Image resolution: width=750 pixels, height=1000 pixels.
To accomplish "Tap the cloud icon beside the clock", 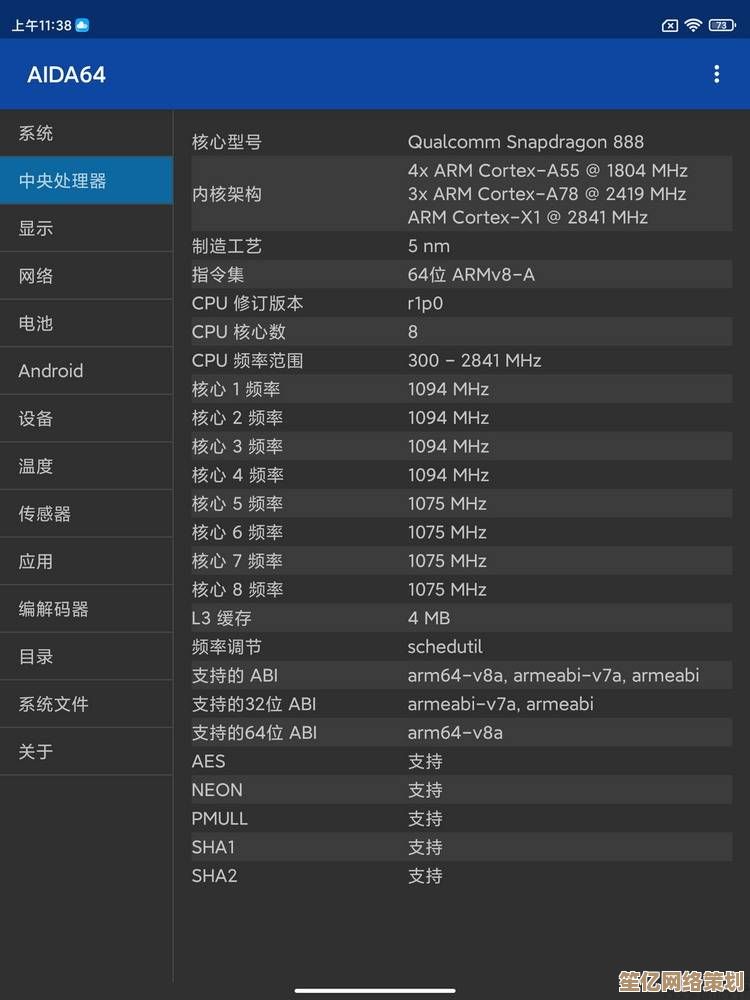I will pyautogui.click(x=82, y=25).
